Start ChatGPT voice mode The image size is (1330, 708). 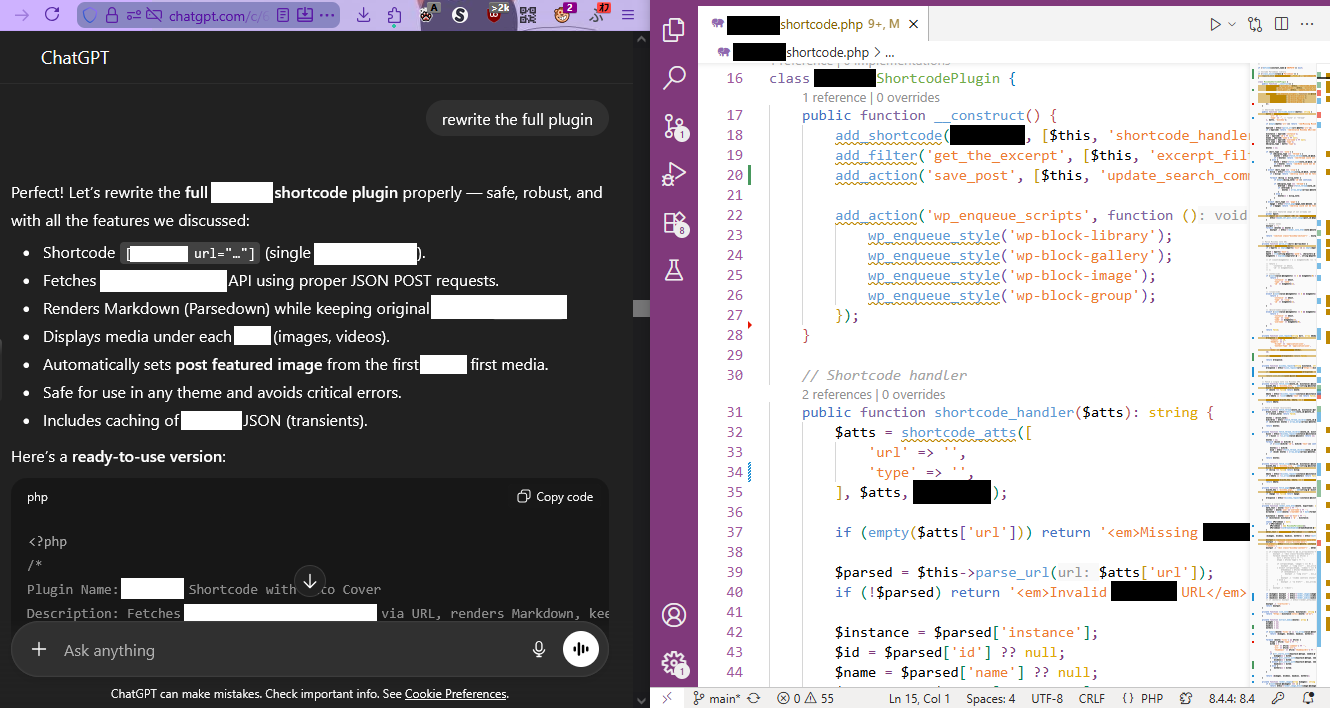(x=581, y=649)
